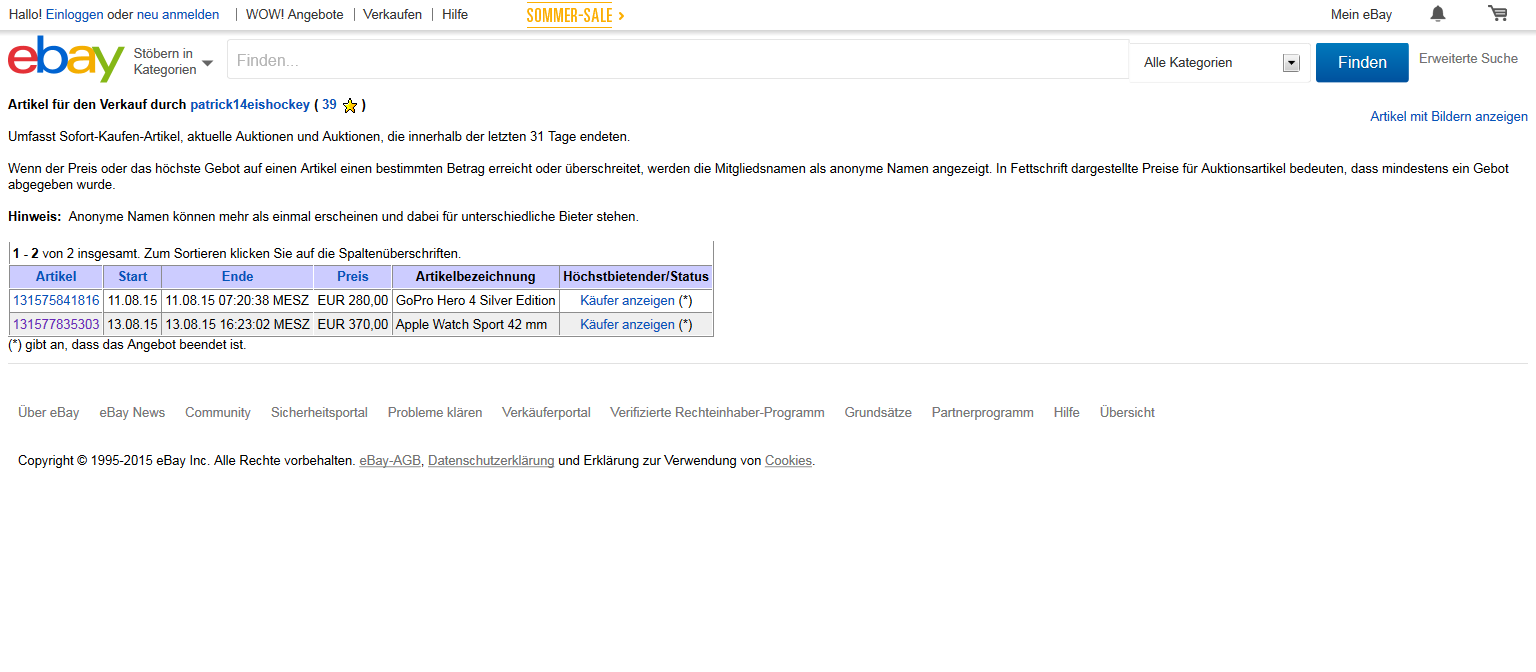Open item number 131577835303

[x=56, y=325]
